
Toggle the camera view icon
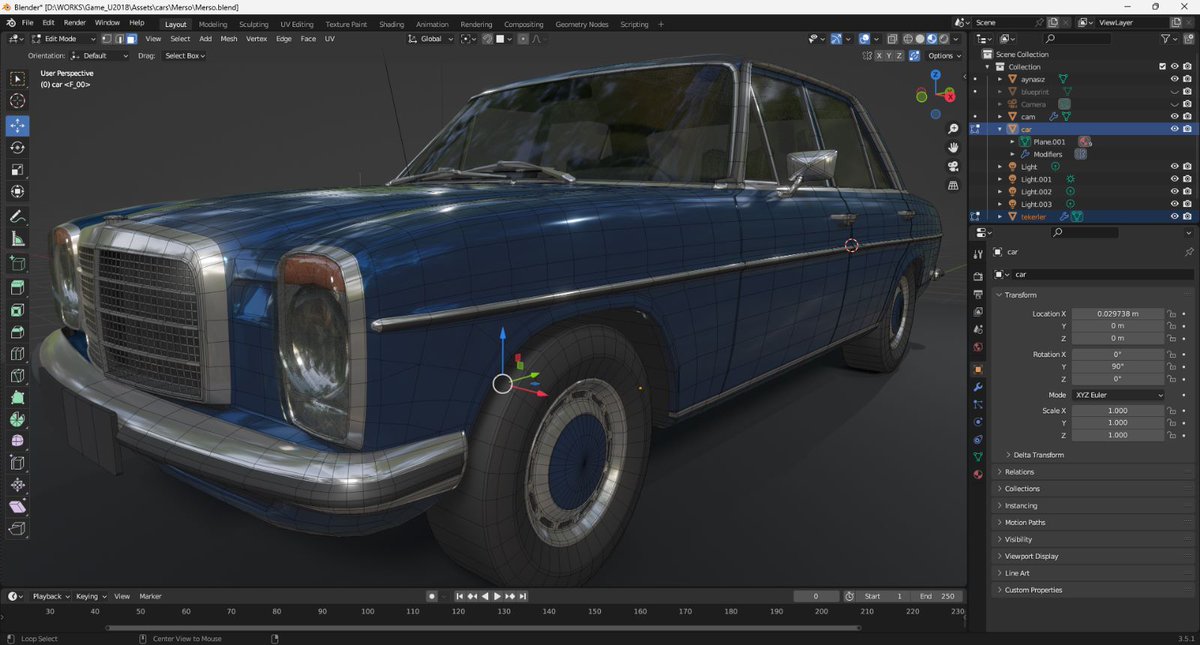(953, 167)
